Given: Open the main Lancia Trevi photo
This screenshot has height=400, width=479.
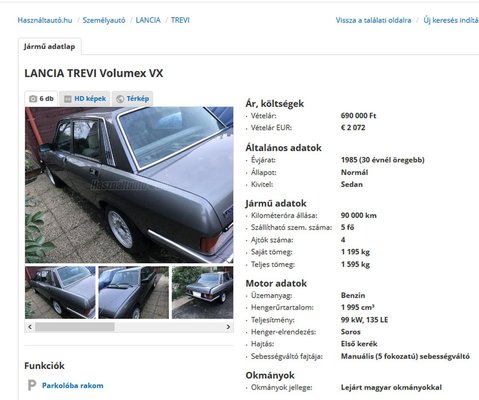Looking at the screenshot, I should click(129, 185).
